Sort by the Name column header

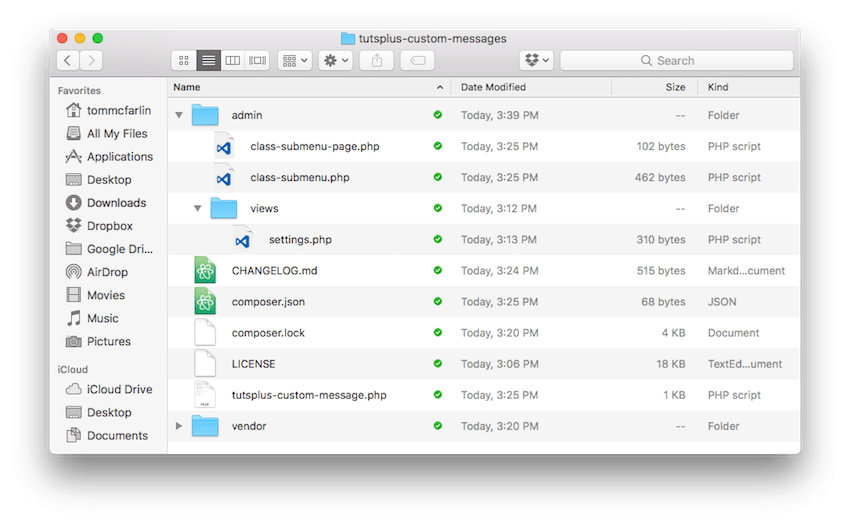pyautogui.click(x=187, y=87)
